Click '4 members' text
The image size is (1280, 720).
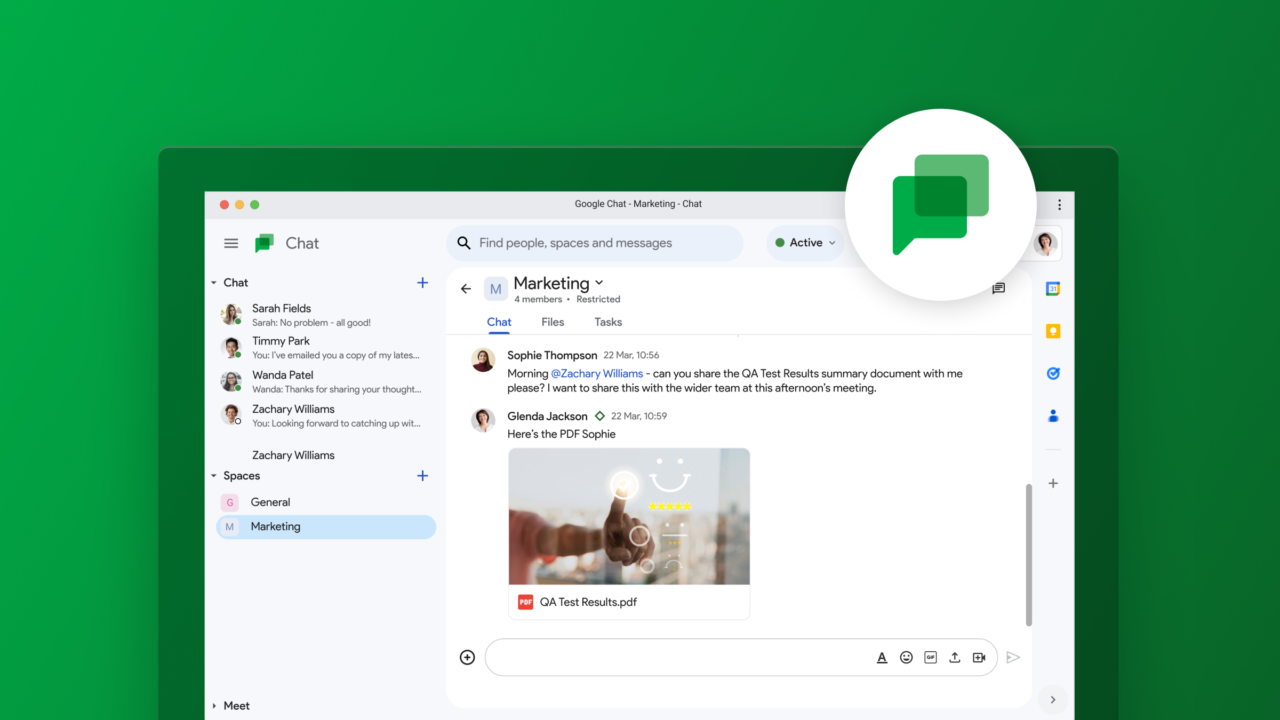(538, 299)
